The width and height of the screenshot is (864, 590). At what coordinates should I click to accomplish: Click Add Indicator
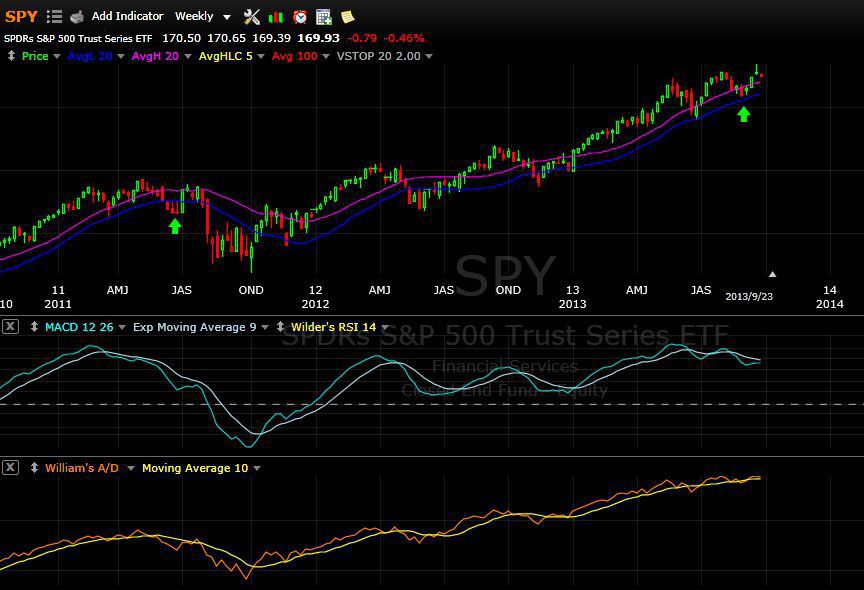coord(127,16)
